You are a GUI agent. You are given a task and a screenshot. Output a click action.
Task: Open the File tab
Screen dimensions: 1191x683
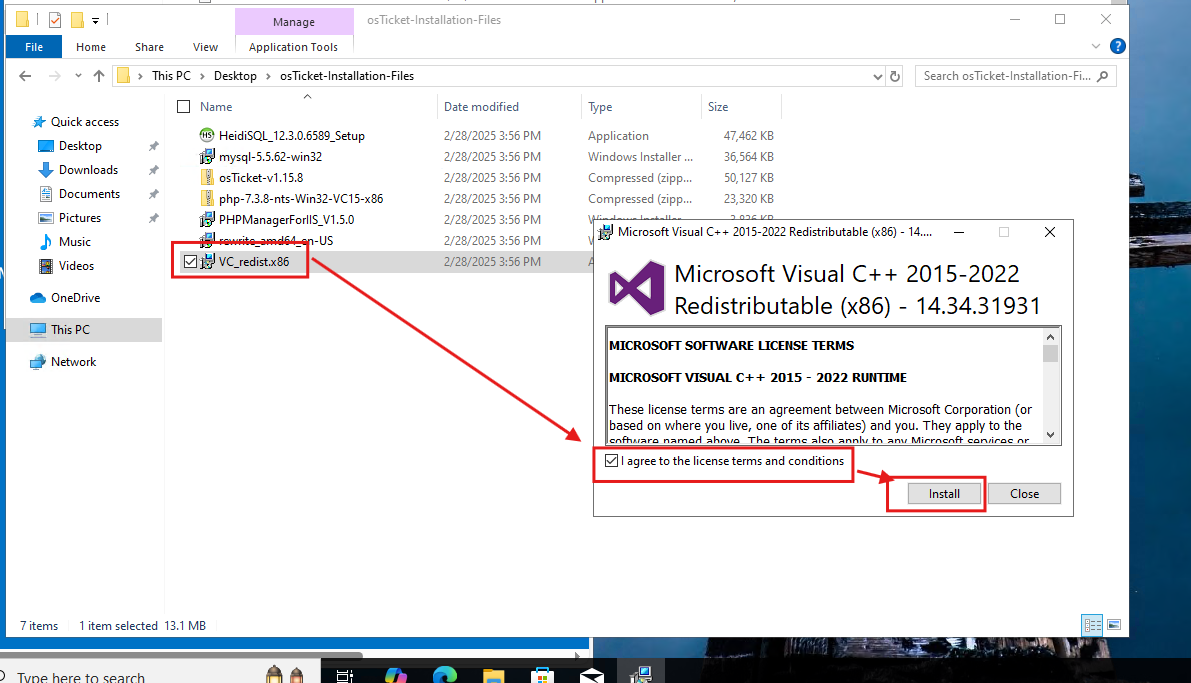pos(33,47)
